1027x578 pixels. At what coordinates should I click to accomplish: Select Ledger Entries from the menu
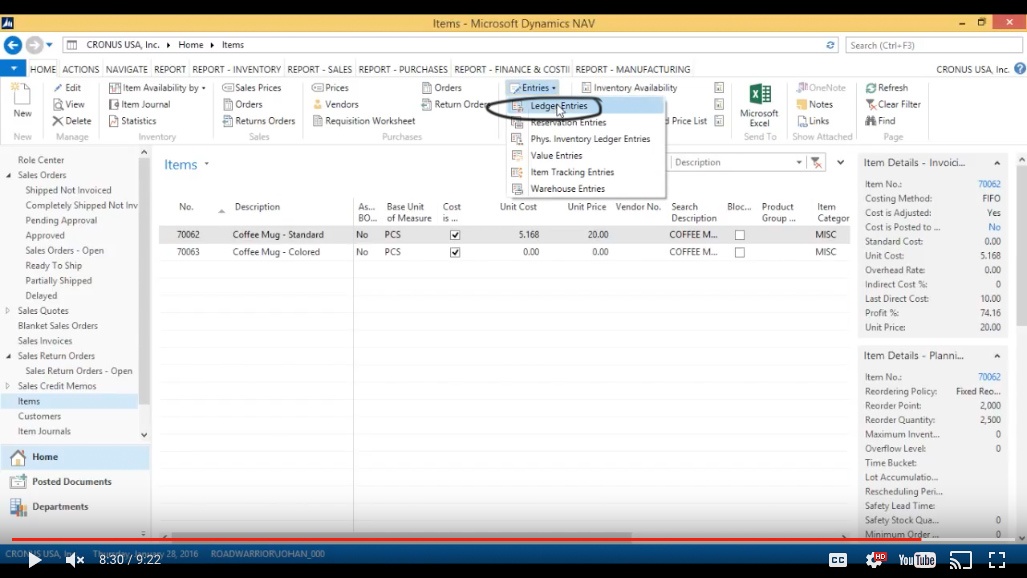(x=587, y=106)
